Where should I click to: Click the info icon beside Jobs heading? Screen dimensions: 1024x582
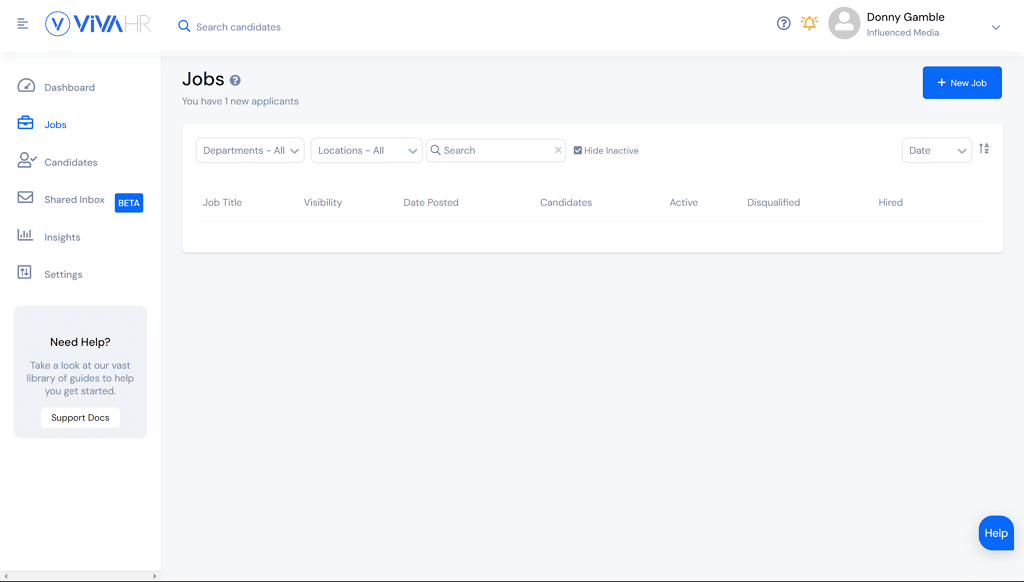tap(235, 80)
